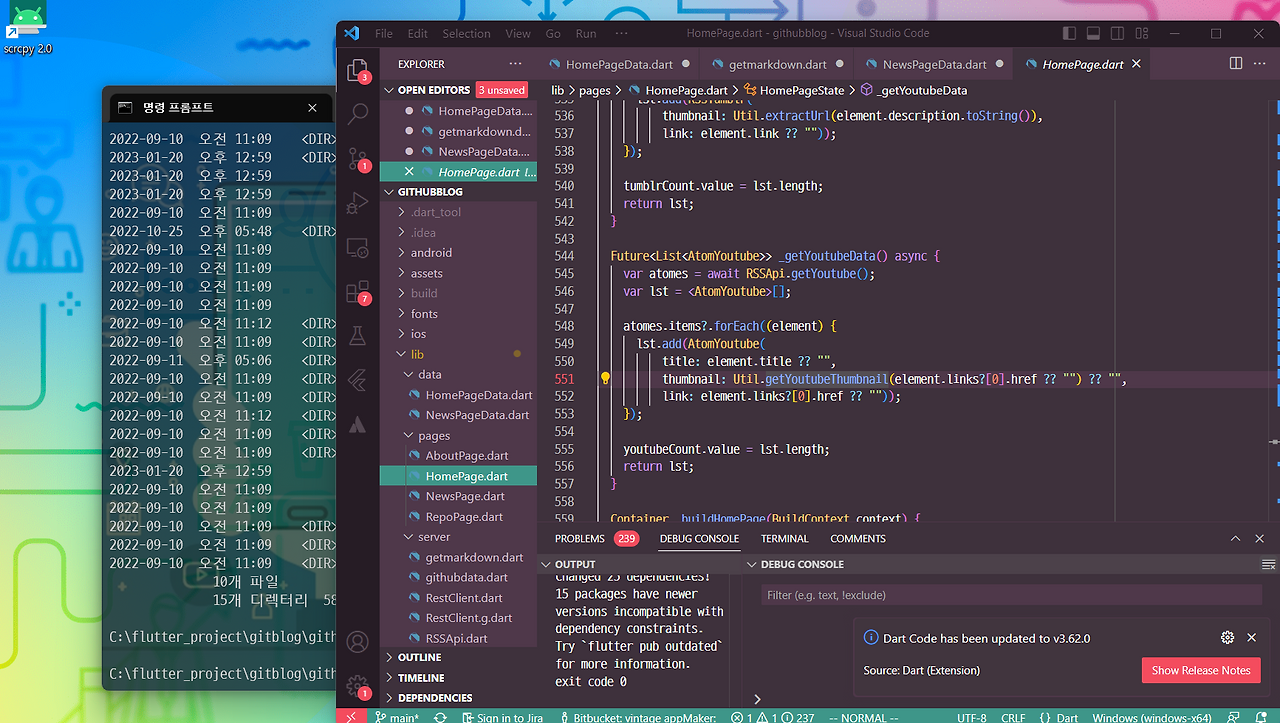Screen dimensions: 1280x723
Task: Change the UTF-8 encoding in status bar
Action: (971, 717)
